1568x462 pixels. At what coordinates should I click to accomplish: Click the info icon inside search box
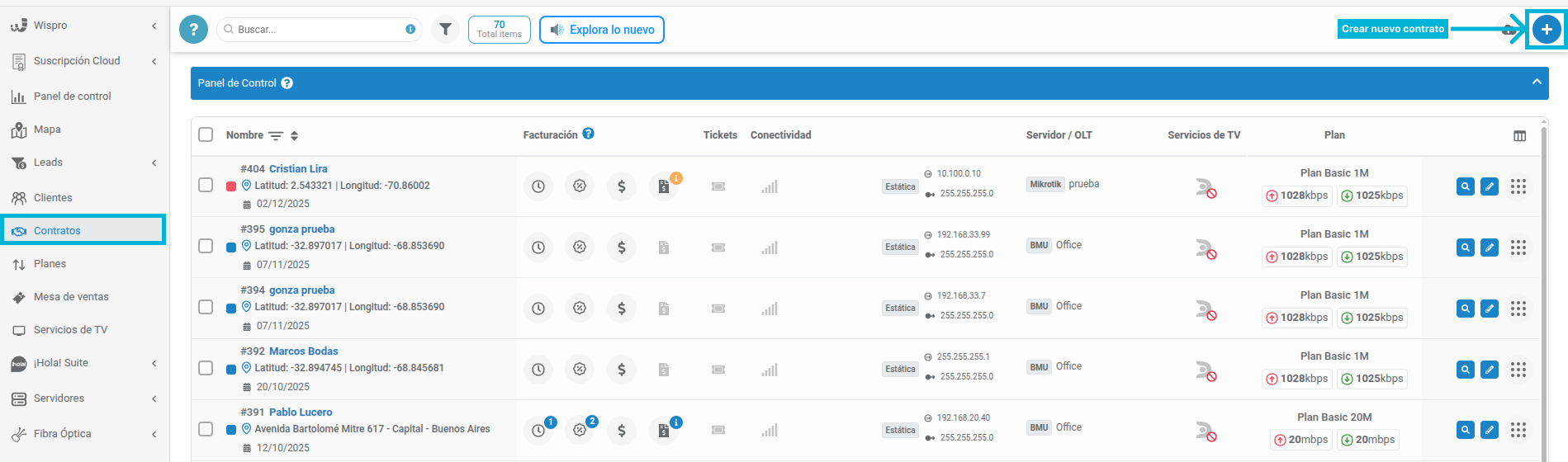410,29
